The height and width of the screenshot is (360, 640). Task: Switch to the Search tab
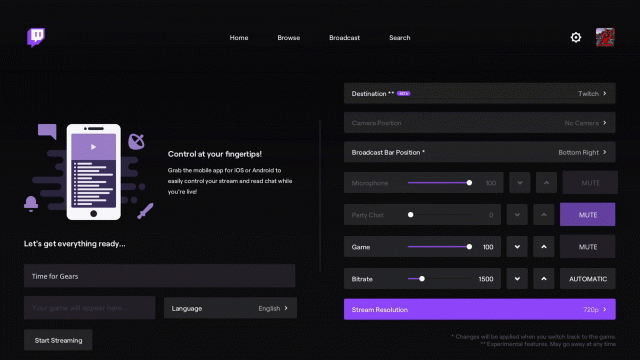point(400,38)
